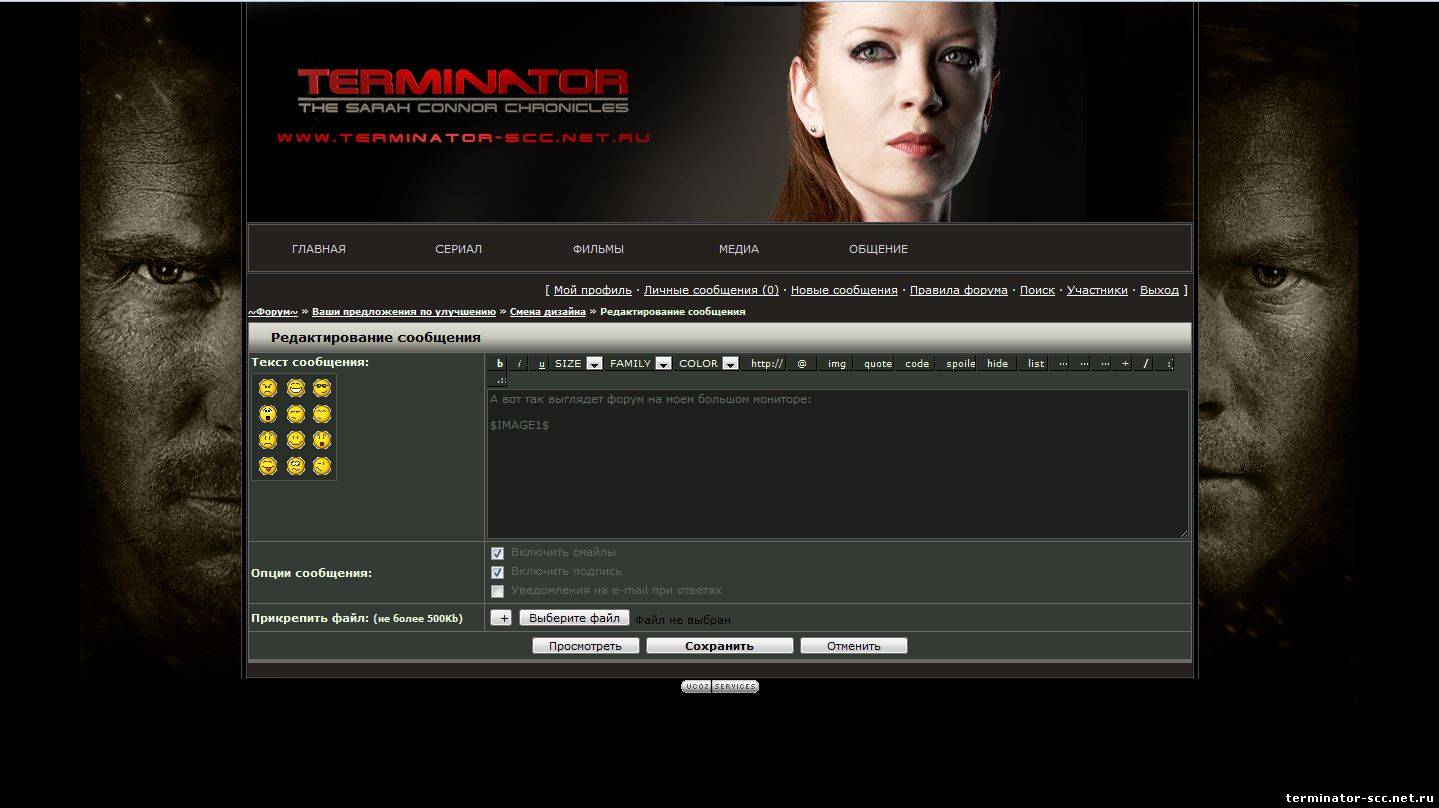Screen dimensions: 1439x808
Task: Insert the sad frowning smiley
Action: 268,440
